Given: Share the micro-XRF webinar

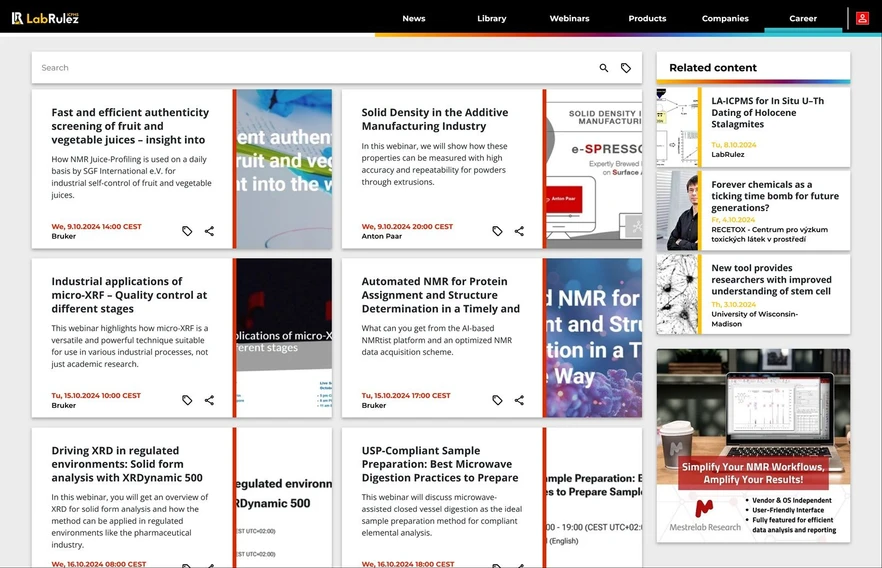Looking at the screenshot, I should point(209,400).
